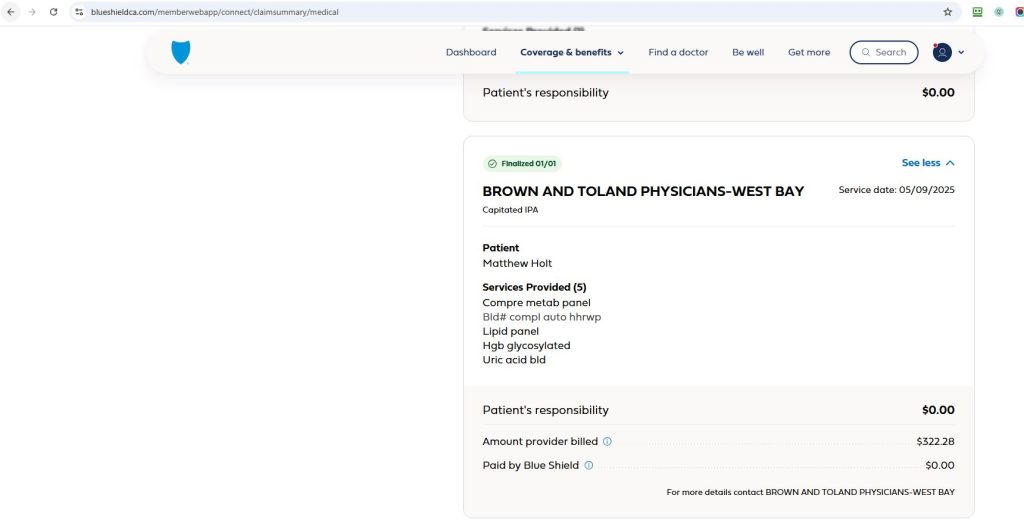The width and height of the screenshot is (1024, 523).
Task: Open the account menu chevron
Action: click(961, 52)
